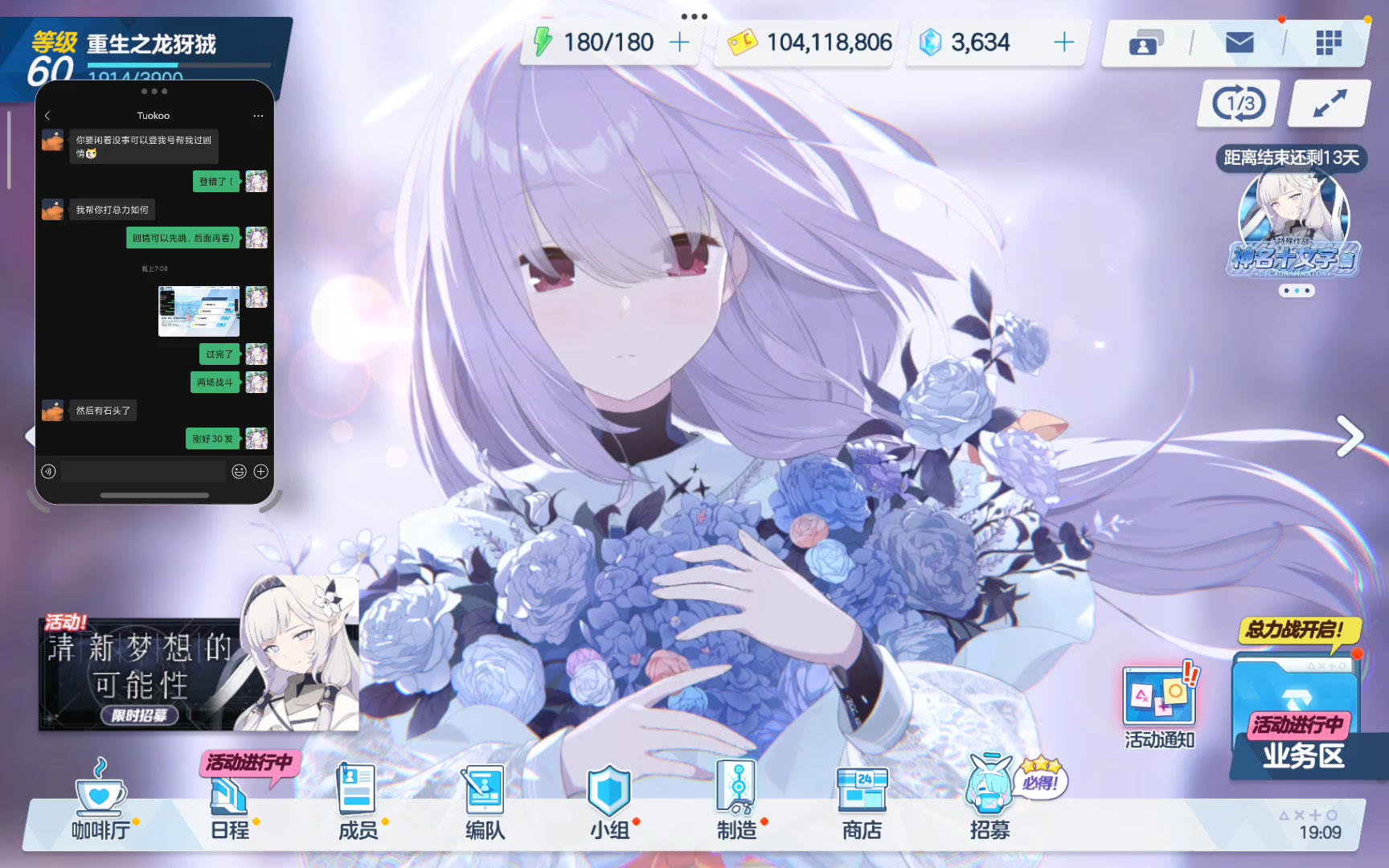Open the 成员 members icon
The image size is (1389, 868).
[x=358, y=802]
